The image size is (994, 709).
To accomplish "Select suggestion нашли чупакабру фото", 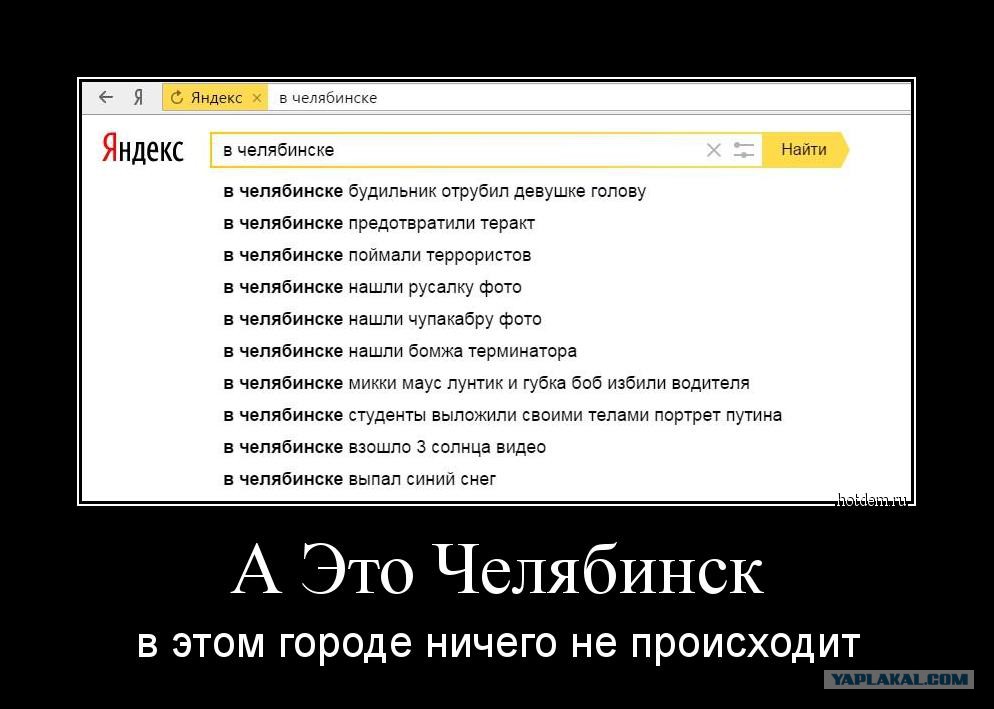I will [x=382, y=319].
